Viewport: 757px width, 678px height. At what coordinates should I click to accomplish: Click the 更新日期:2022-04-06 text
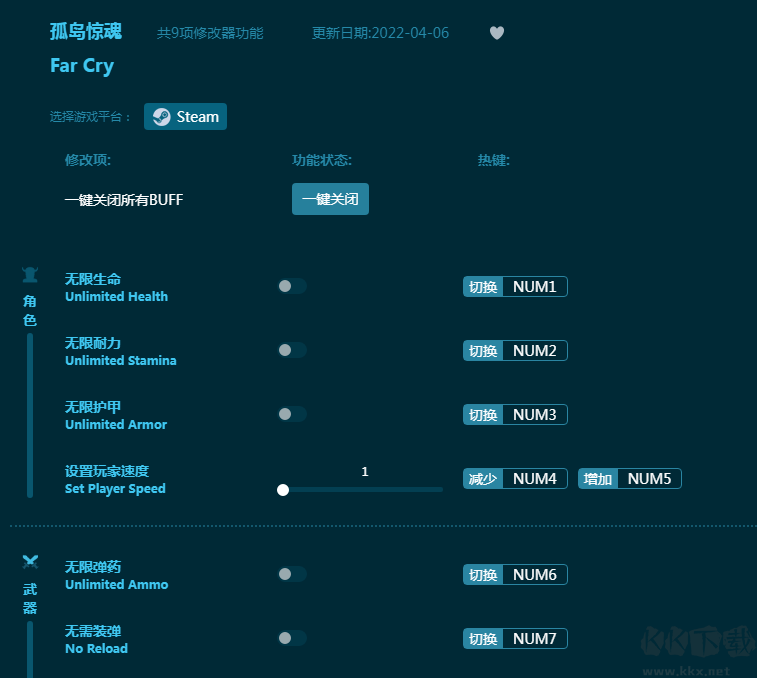380,33
